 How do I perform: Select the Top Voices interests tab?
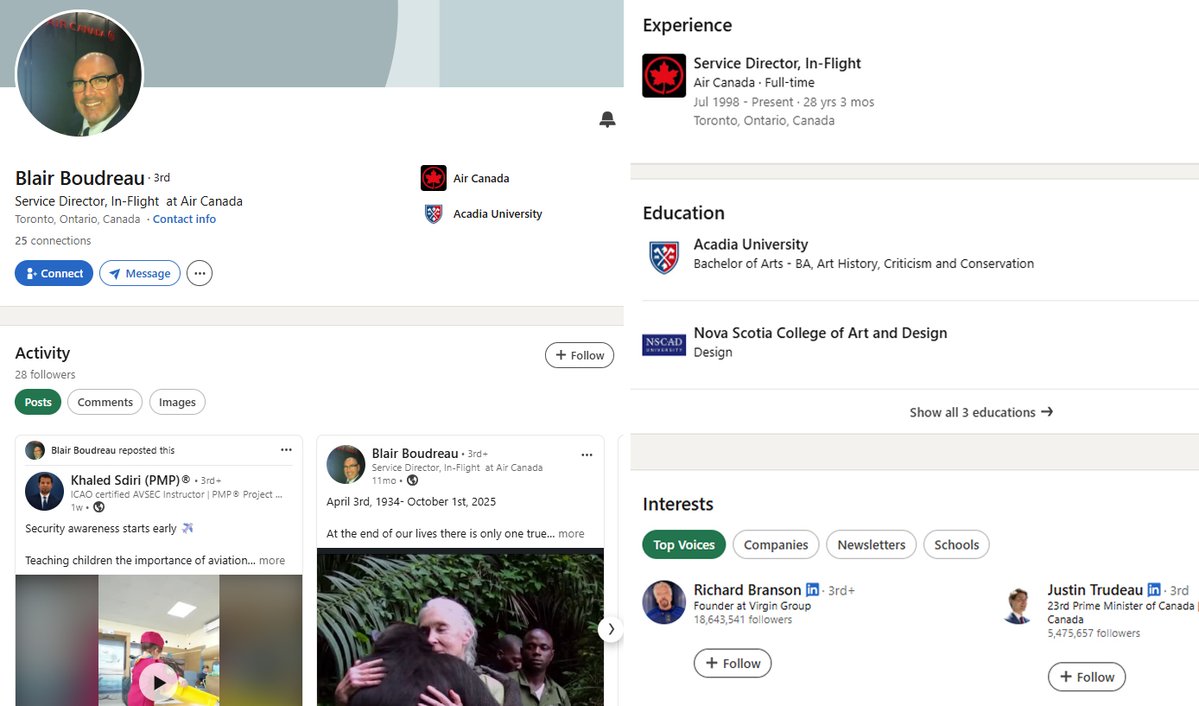click(x=684, y=545)
